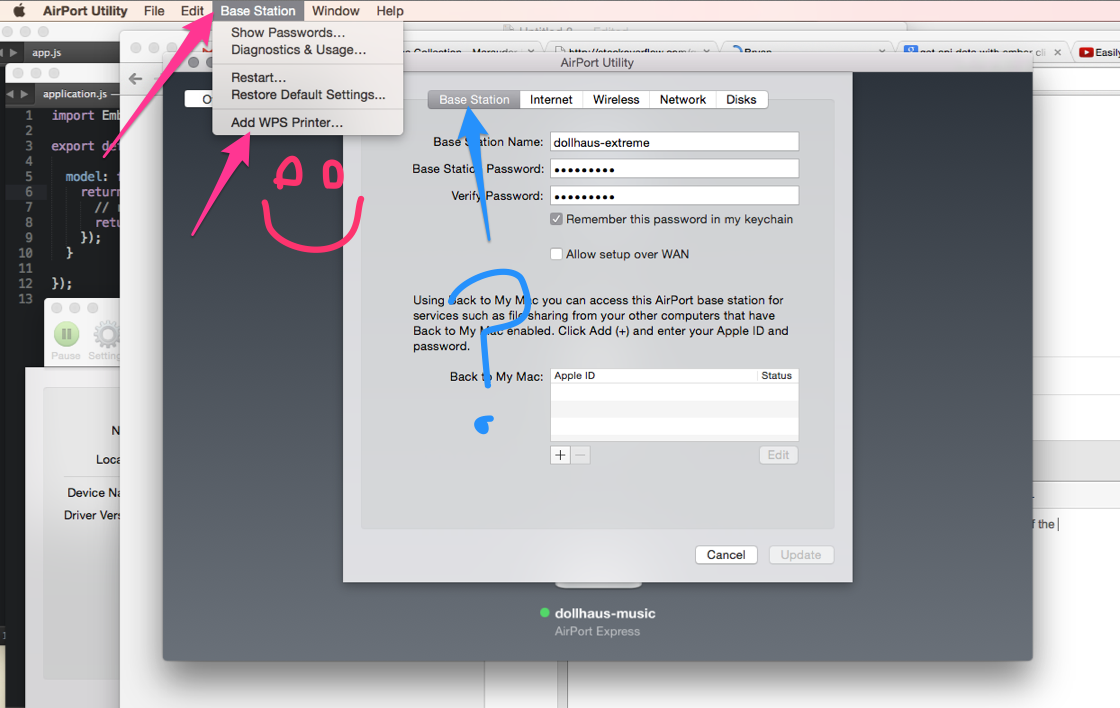Click the Cancel button

click(726, 555)
